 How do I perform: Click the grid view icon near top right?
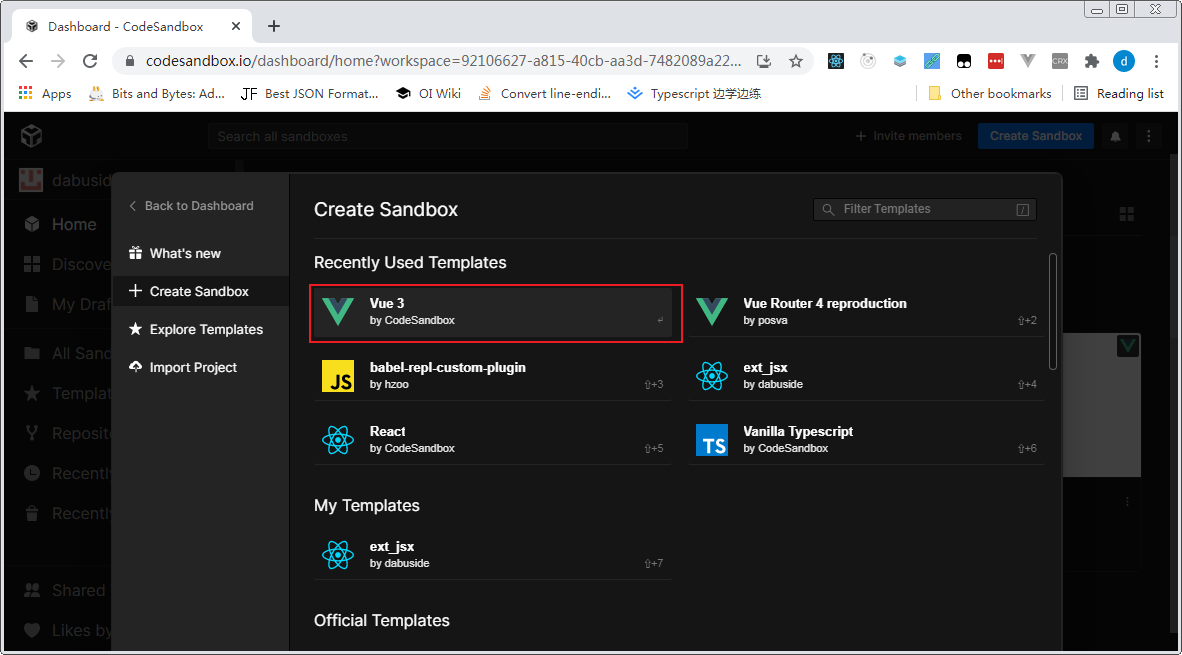coord(1127,213)
